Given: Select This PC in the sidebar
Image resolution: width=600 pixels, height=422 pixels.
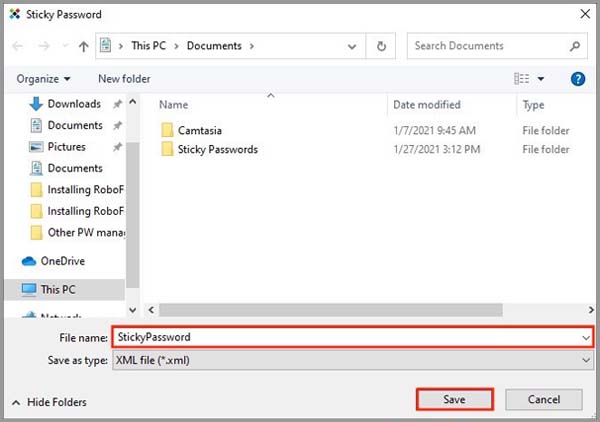Looking at the screenshot, I should (x=65, y=290).
